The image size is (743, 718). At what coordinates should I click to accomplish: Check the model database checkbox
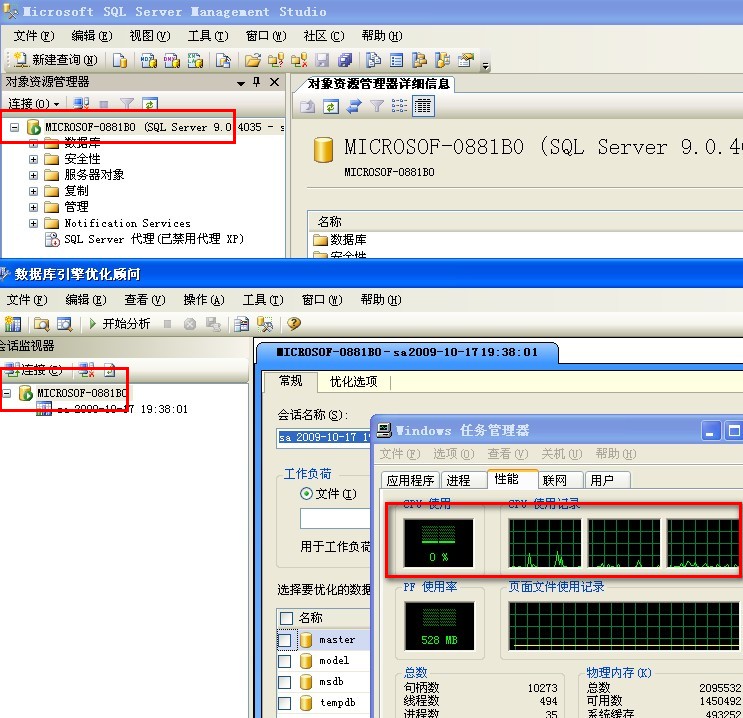click(284, 661)
